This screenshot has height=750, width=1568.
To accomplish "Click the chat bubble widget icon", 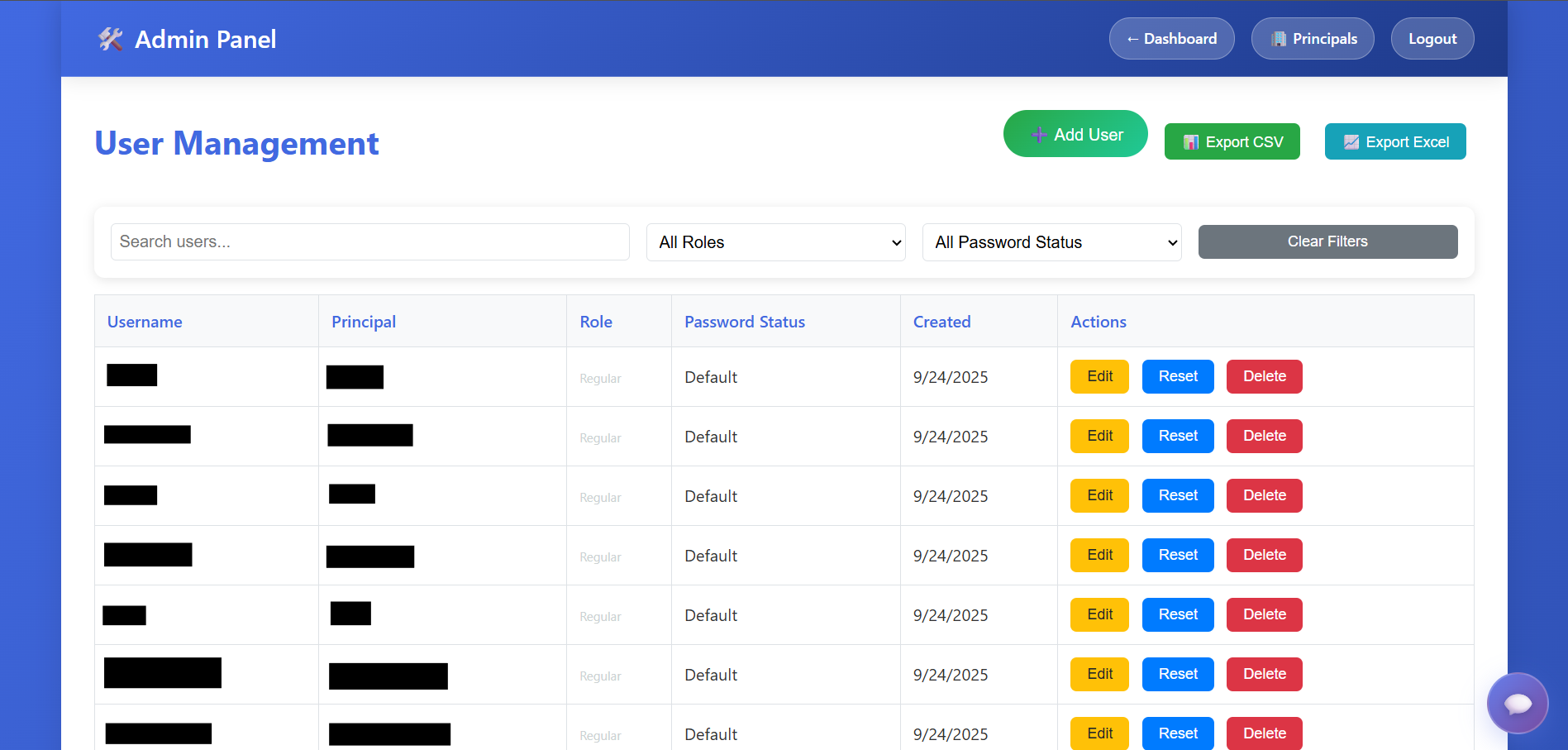I will tap(1517, 703).
